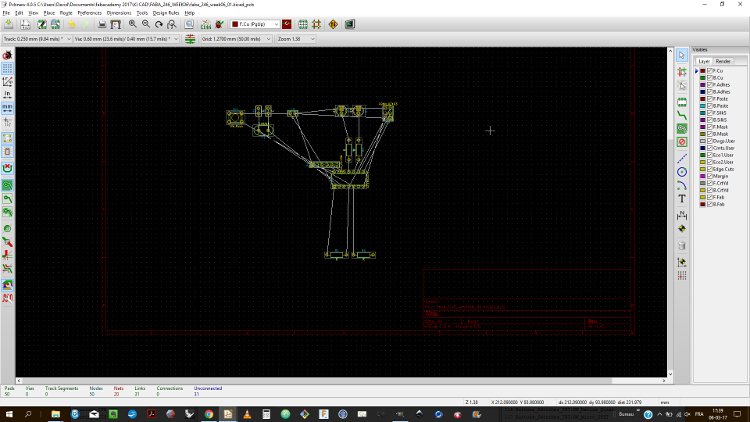The image size is (750, 422).
Task: Open the Dimensions menu
Action: click(119, 13)
